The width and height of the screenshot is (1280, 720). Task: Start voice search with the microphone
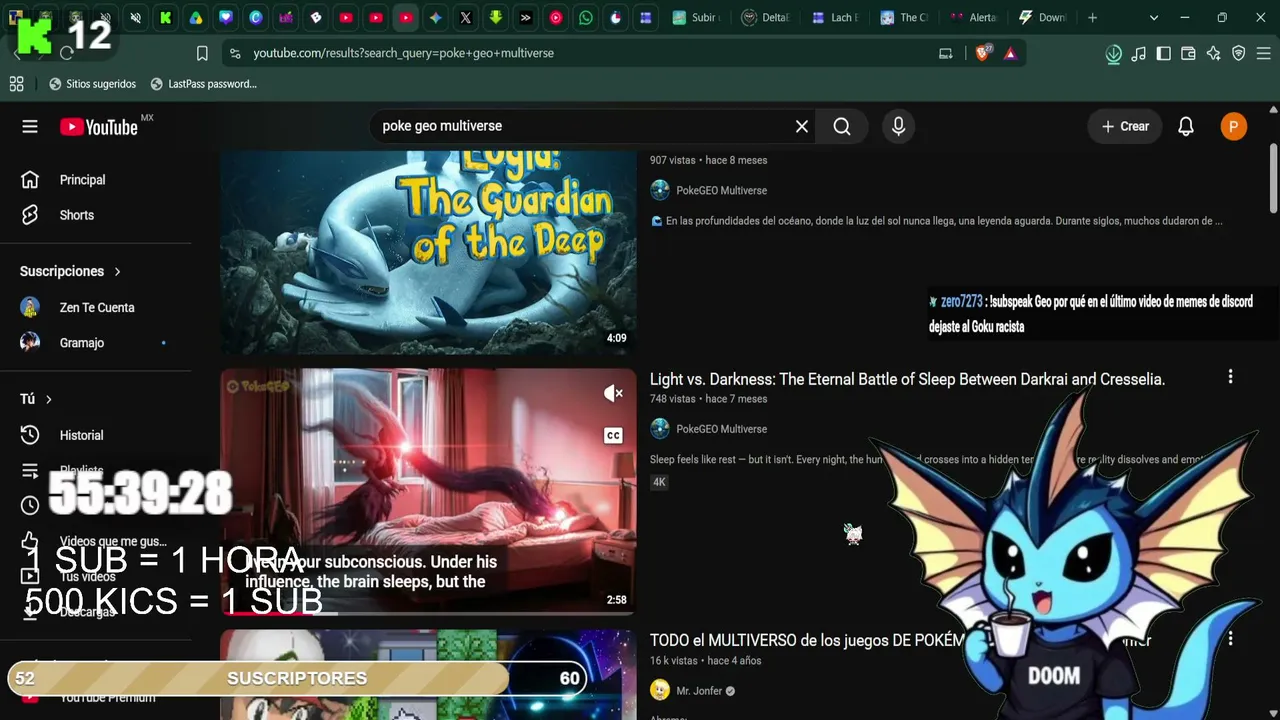pyautogui.click(x=898, y=126)
